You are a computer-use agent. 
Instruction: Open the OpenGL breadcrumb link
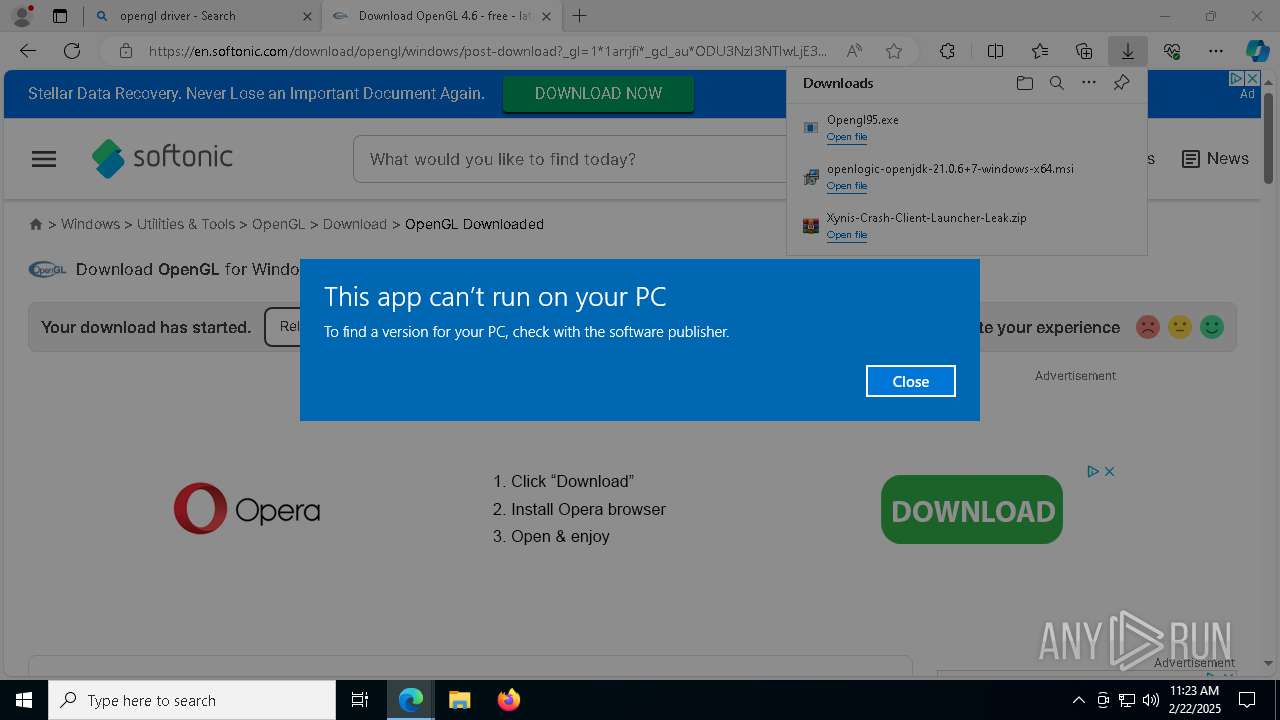278,224
